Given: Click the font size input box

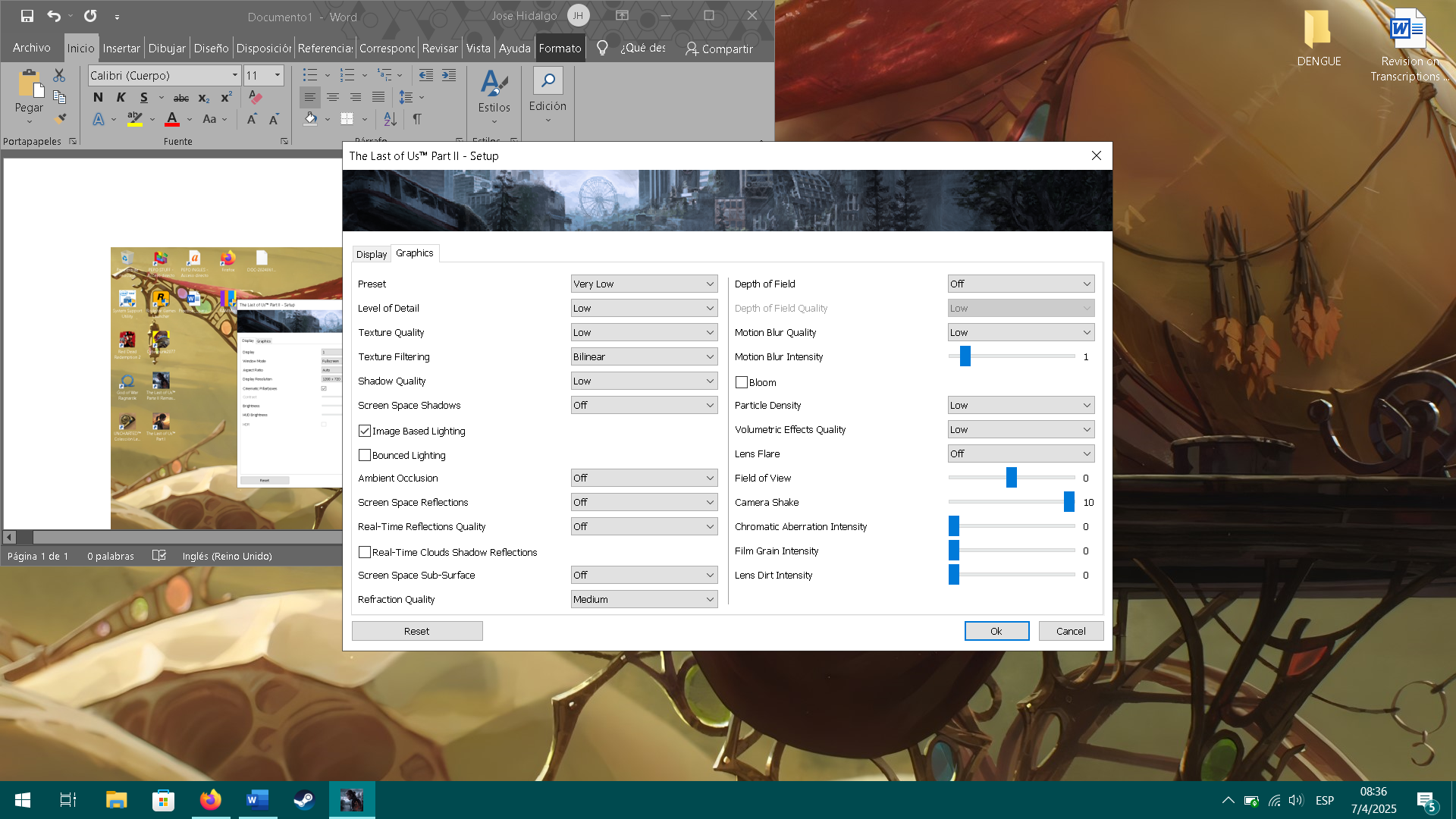Looking at the screenshot, I should click(x=256, y=75).
